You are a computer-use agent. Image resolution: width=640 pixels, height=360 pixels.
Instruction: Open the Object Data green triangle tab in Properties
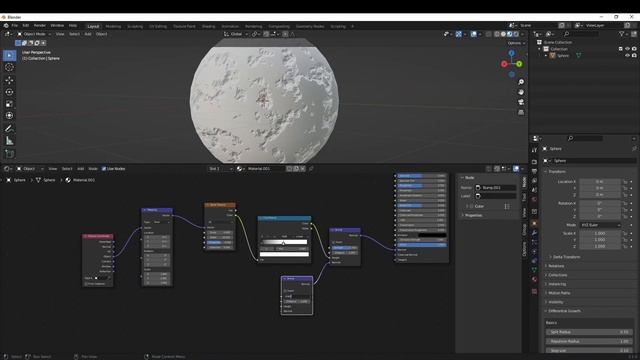[x=534, y=270]
